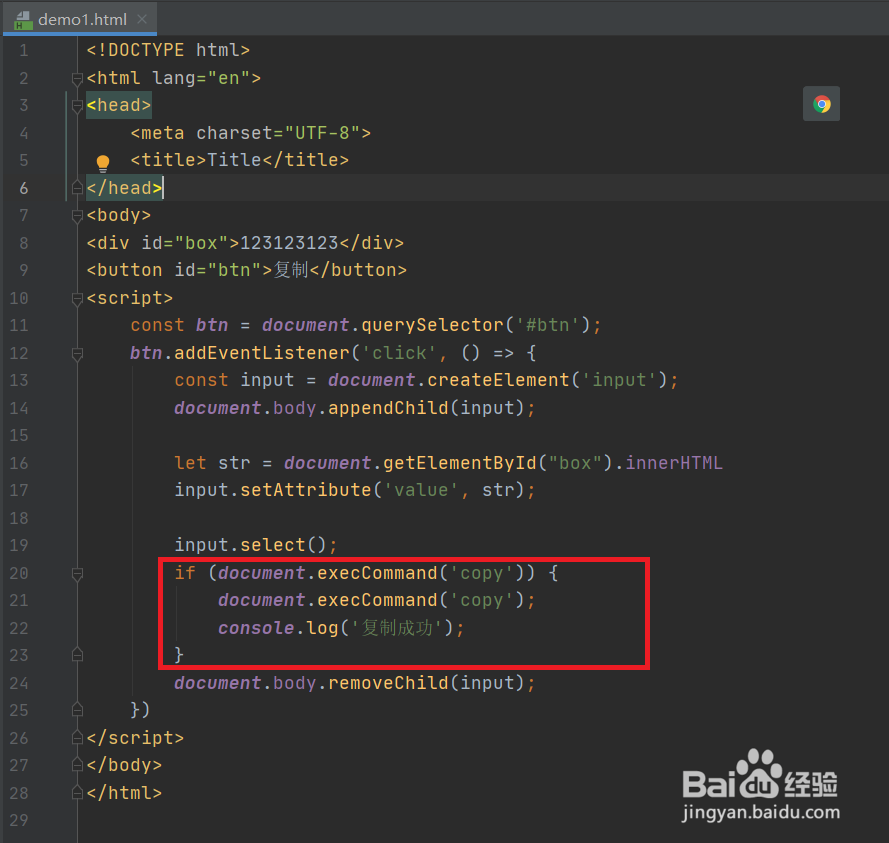Click appendChild(input) on line 14
The height and width of the screenshot is (843, 889).
pyautogui.click(x=426, y=408)
